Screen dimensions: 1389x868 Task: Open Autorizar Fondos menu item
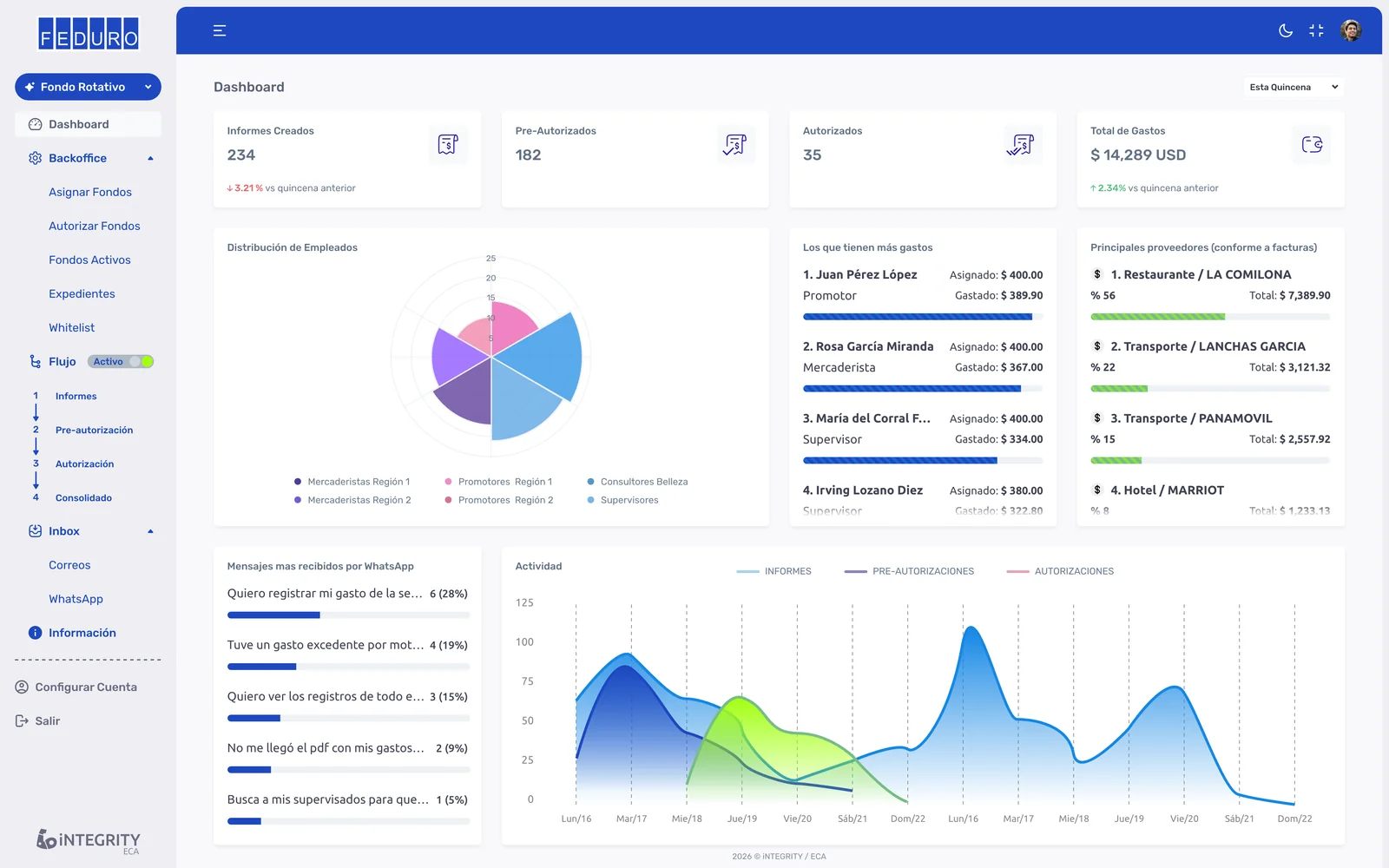pos(95,226)
